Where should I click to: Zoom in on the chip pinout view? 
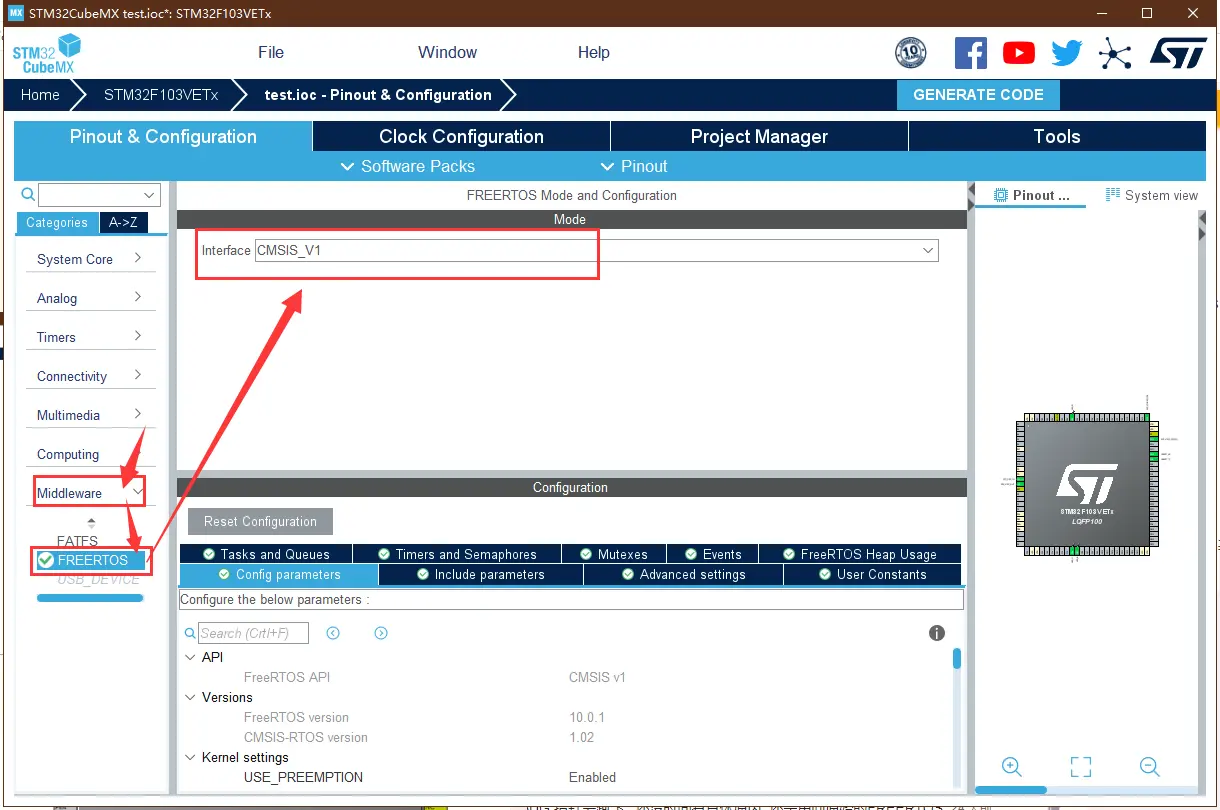tap(1012, 767)
